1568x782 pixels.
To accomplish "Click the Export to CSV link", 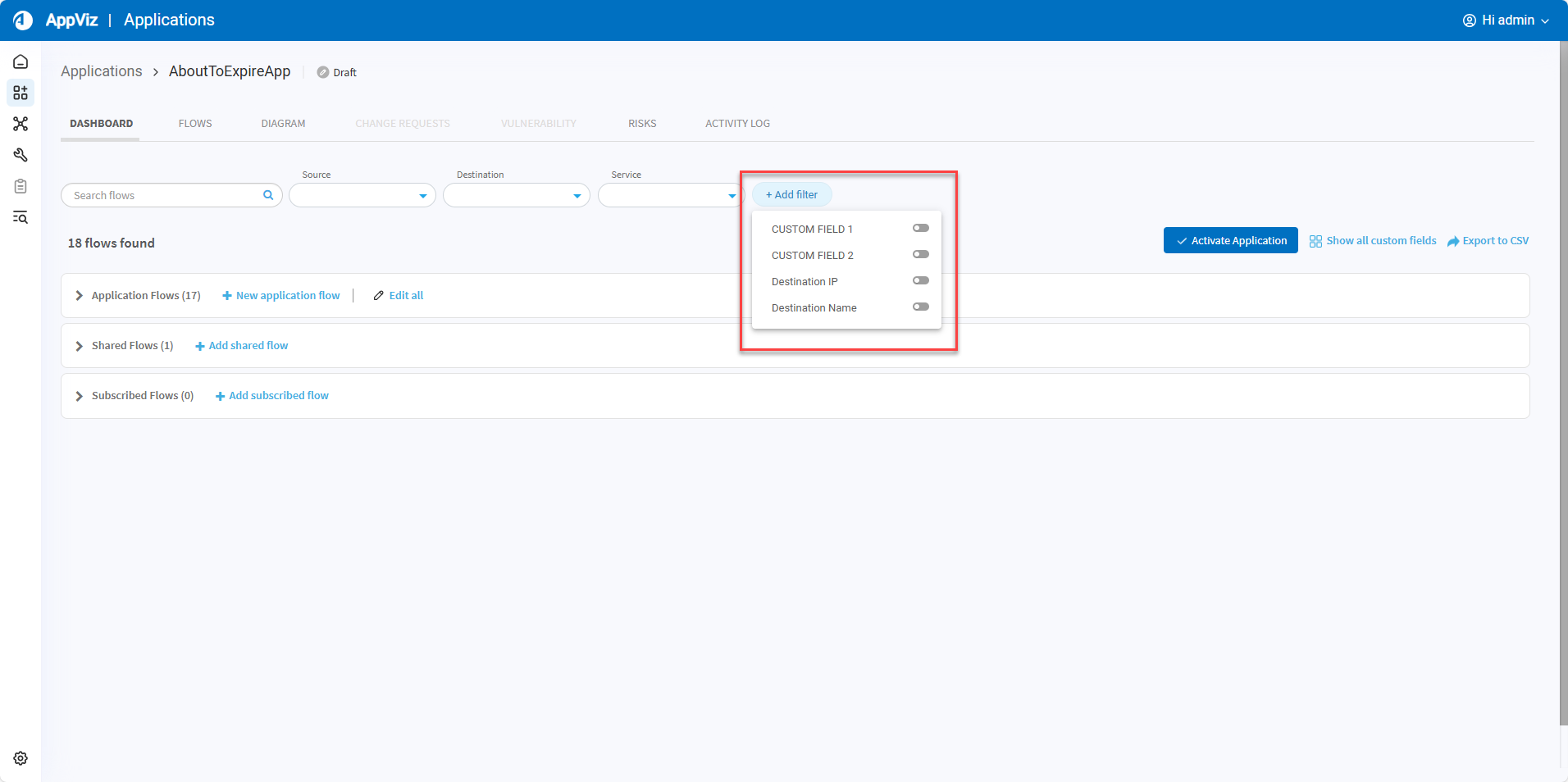I will tap(1488, 241).
